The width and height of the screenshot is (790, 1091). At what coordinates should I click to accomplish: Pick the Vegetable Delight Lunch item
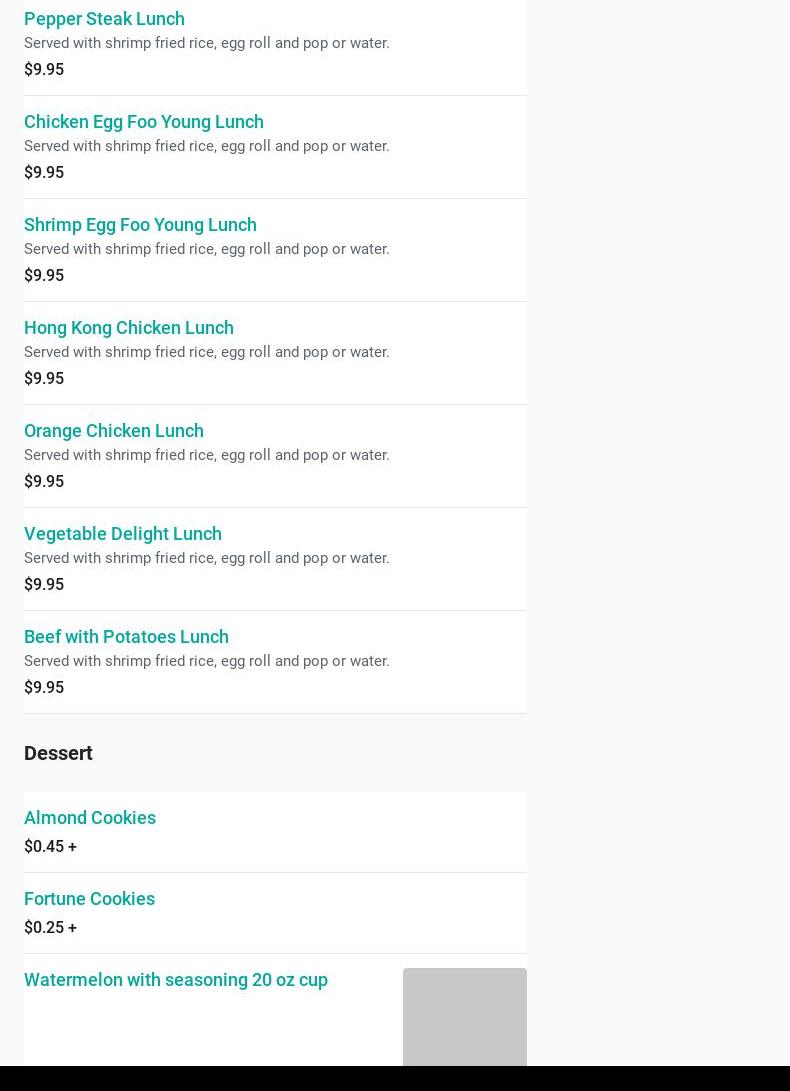[x=123, y=534]
